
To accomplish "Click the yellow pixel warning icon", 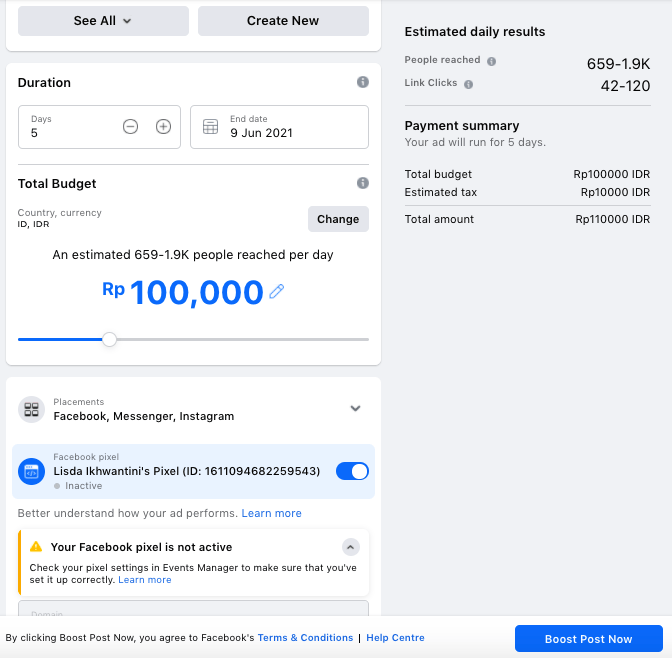I will coord(36,547).
